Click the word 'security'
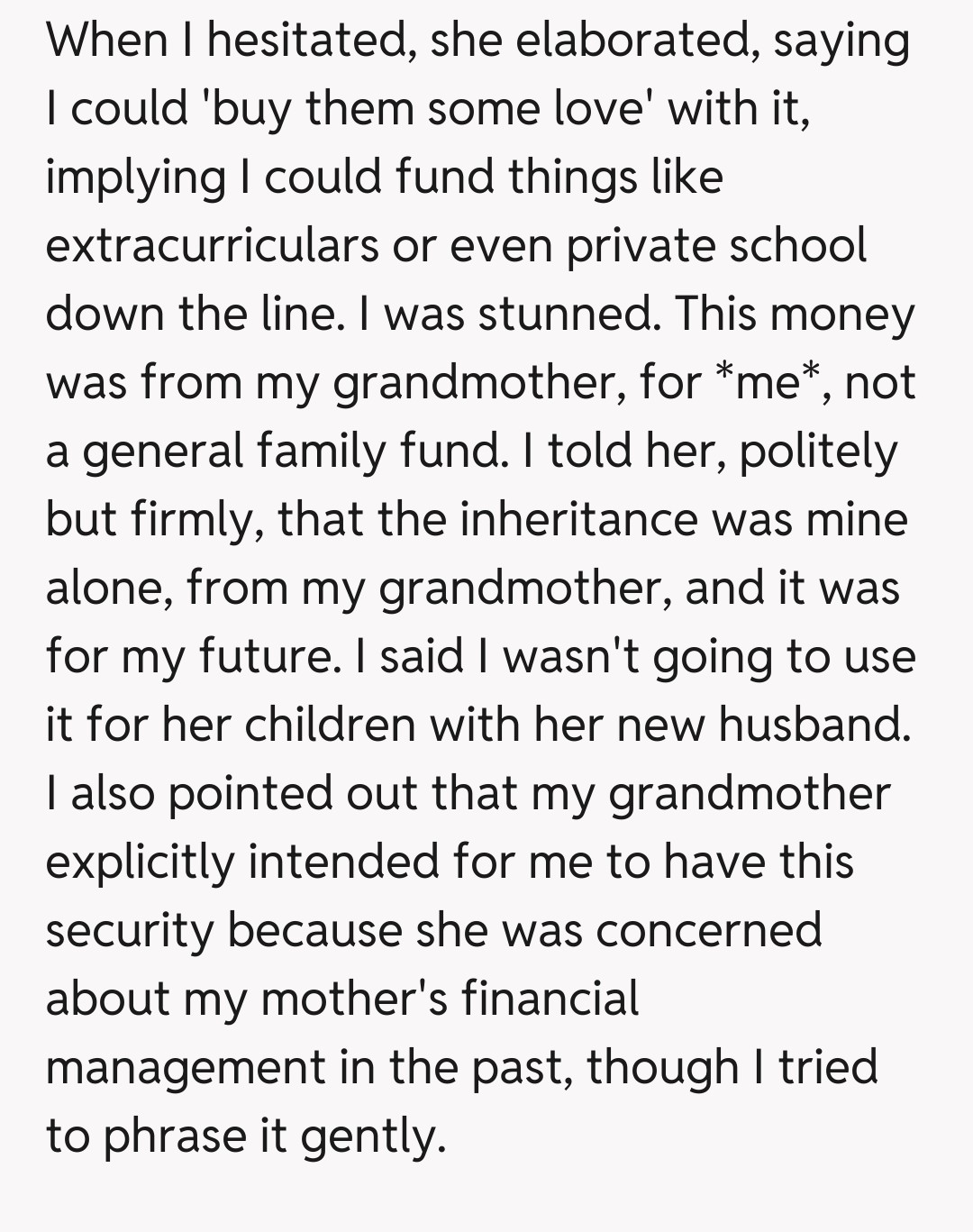Screen dimensions: 973x1232 coord(128,931)
